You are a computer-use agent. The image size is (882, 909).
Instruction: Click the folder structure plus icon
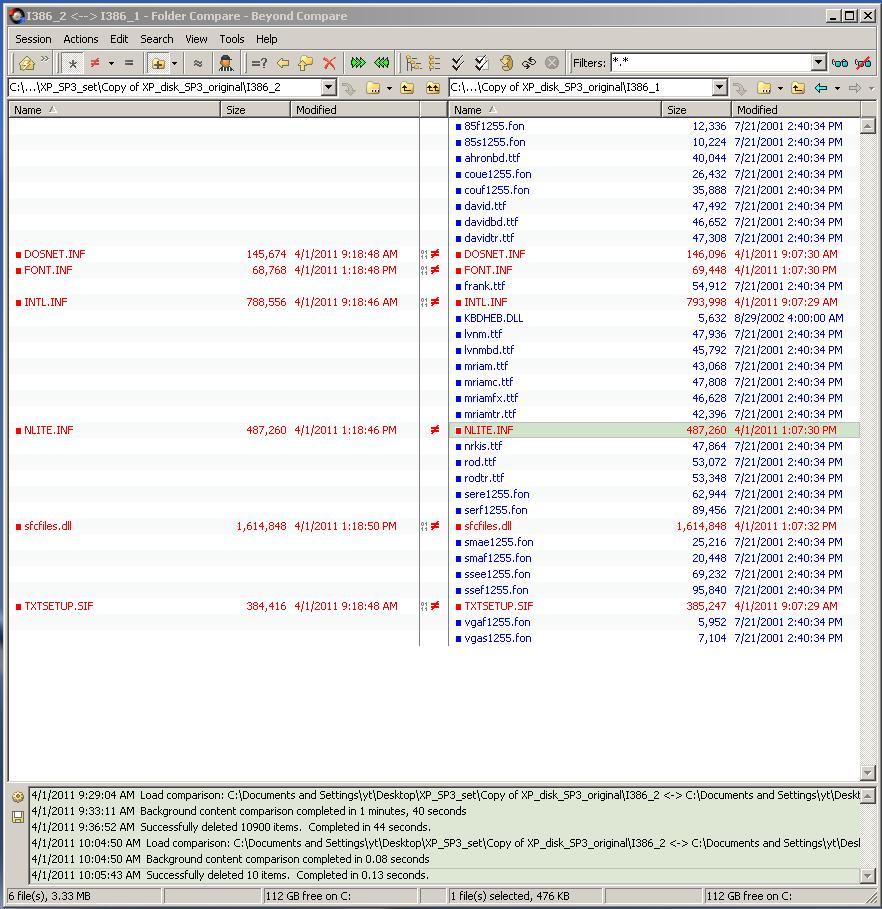[x=158, y=63]
